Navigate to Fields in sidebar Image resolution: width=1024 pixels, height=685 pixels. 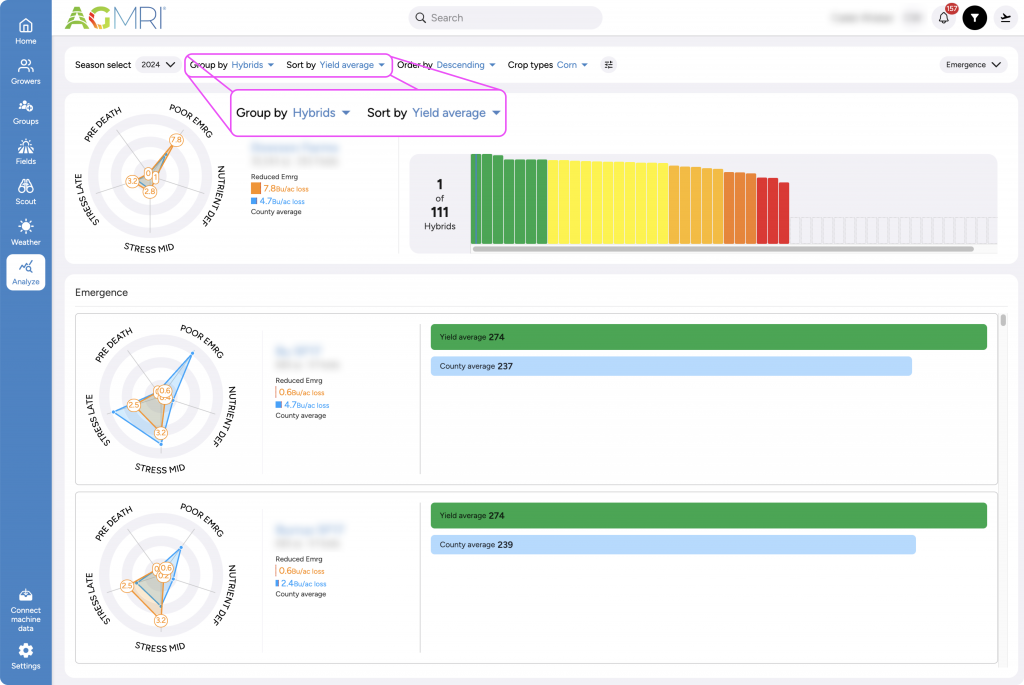point(25,152)
